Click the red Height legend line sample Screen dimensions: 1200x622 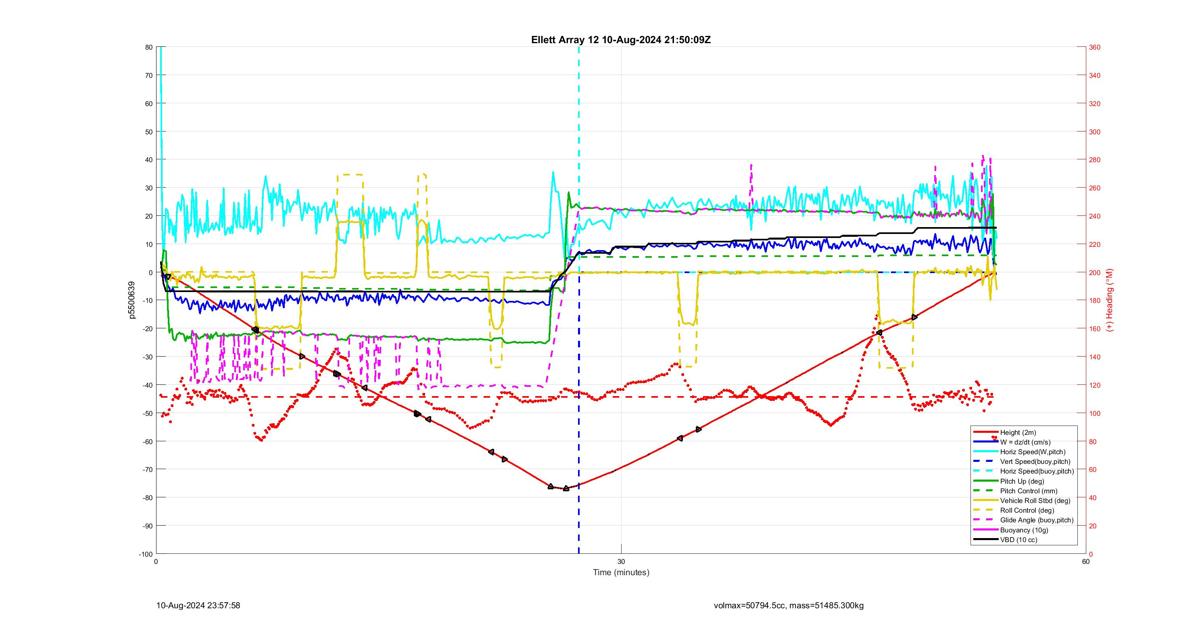pos(984,432)
